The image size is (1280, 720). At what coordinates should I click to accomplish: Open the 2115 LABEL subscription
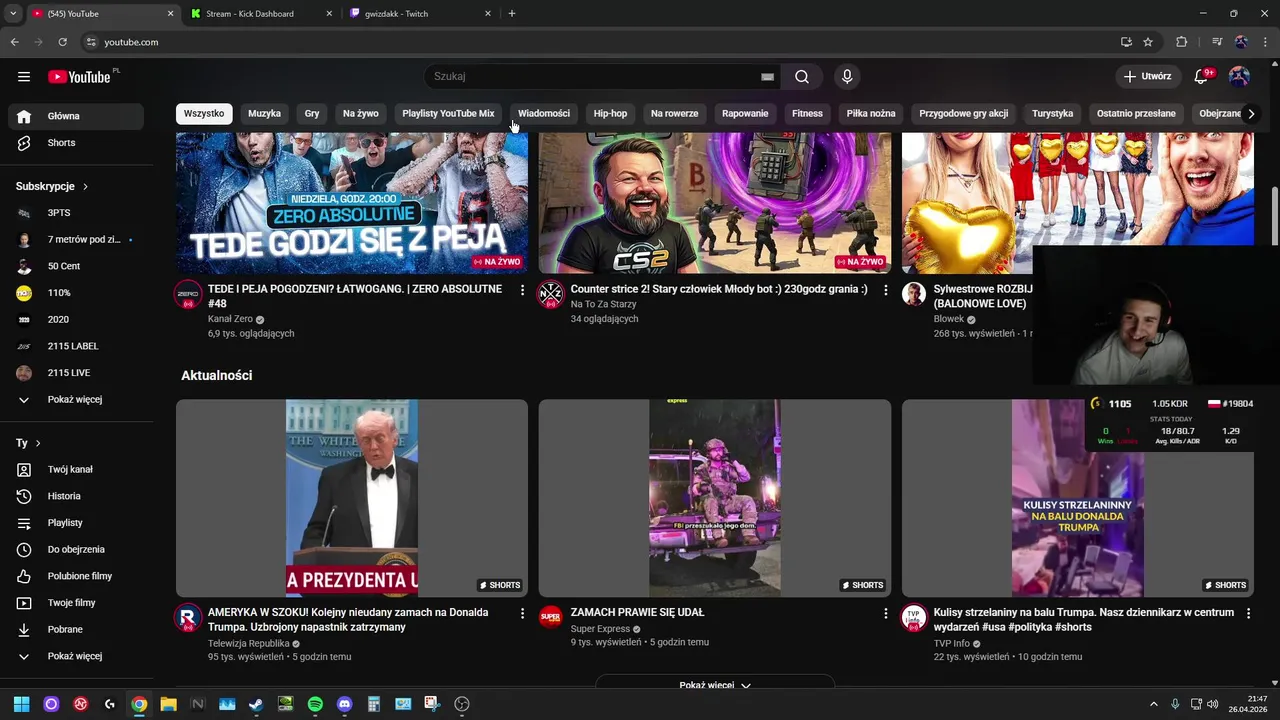pos(76,346)
